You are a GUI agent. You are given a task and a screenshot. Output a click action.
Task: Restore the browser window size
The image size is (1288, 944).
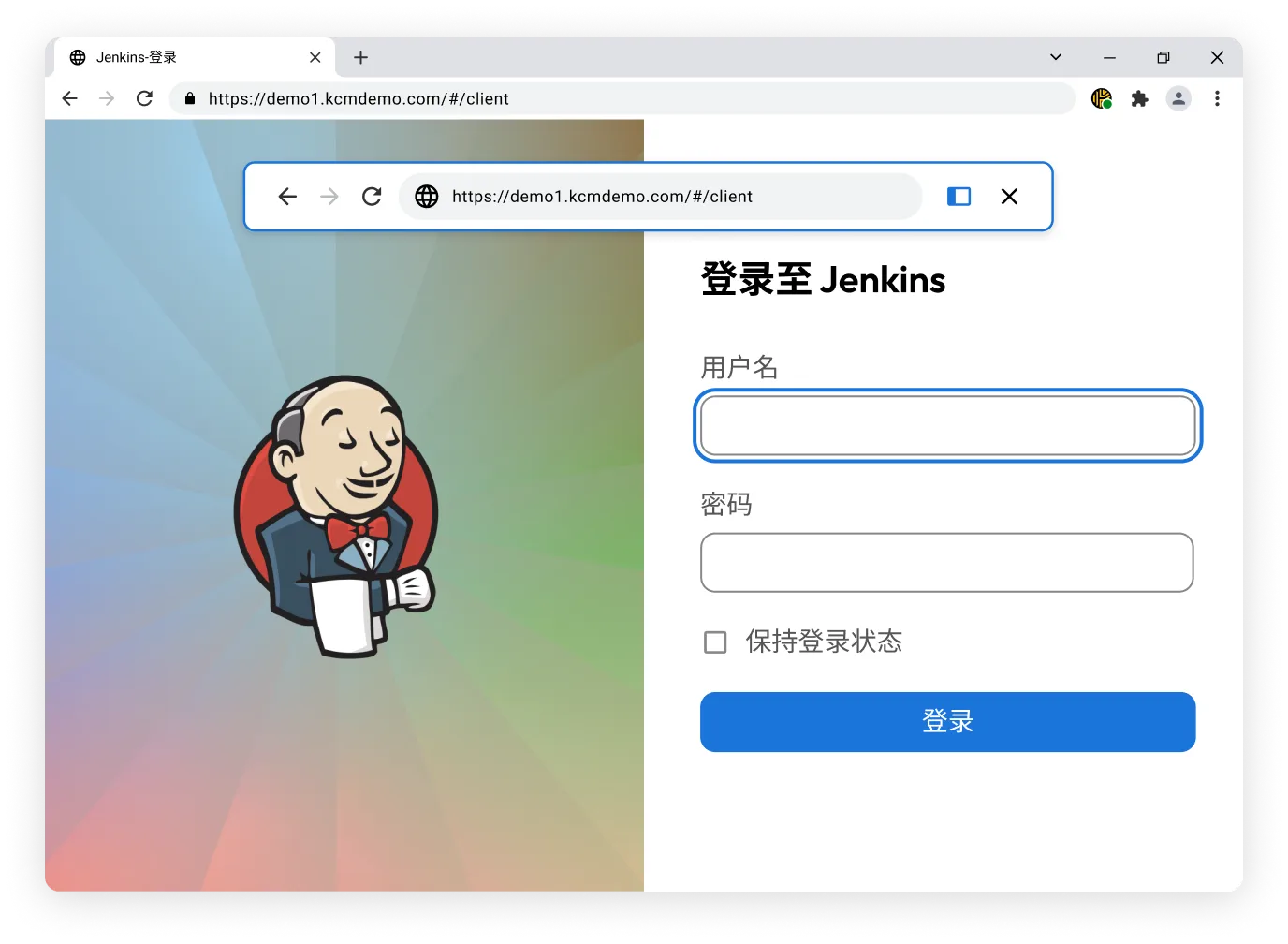[x=1163, y=57]
